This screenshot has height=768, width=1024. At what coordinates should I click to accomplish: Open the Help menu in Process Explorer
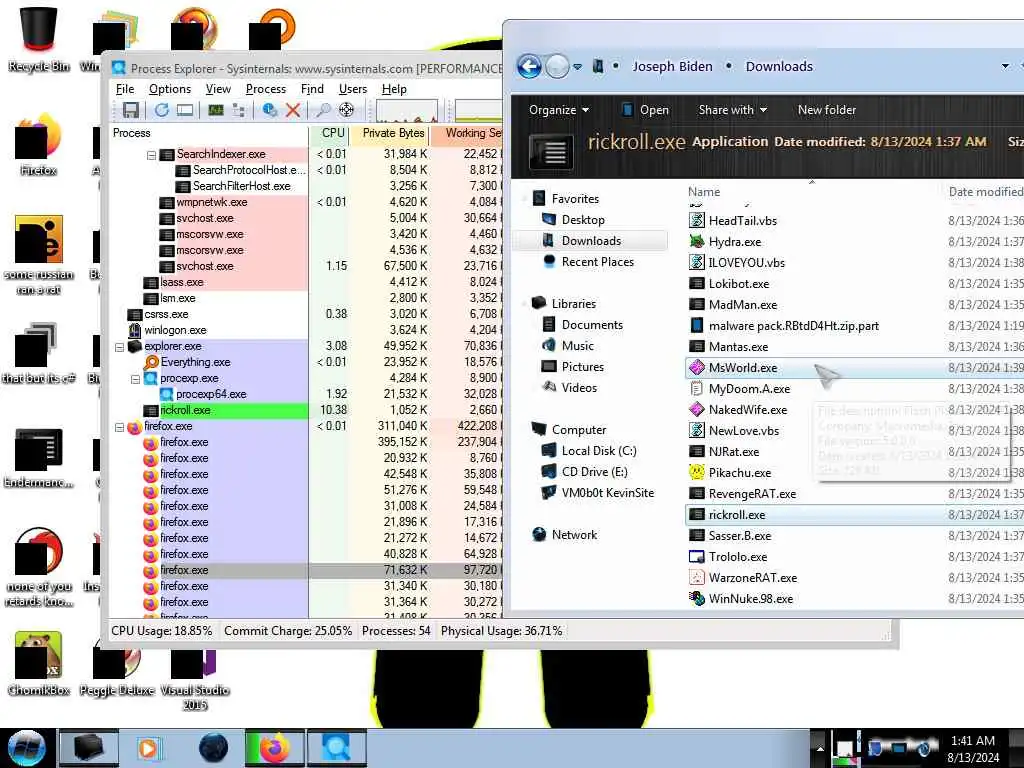(394, 89)
